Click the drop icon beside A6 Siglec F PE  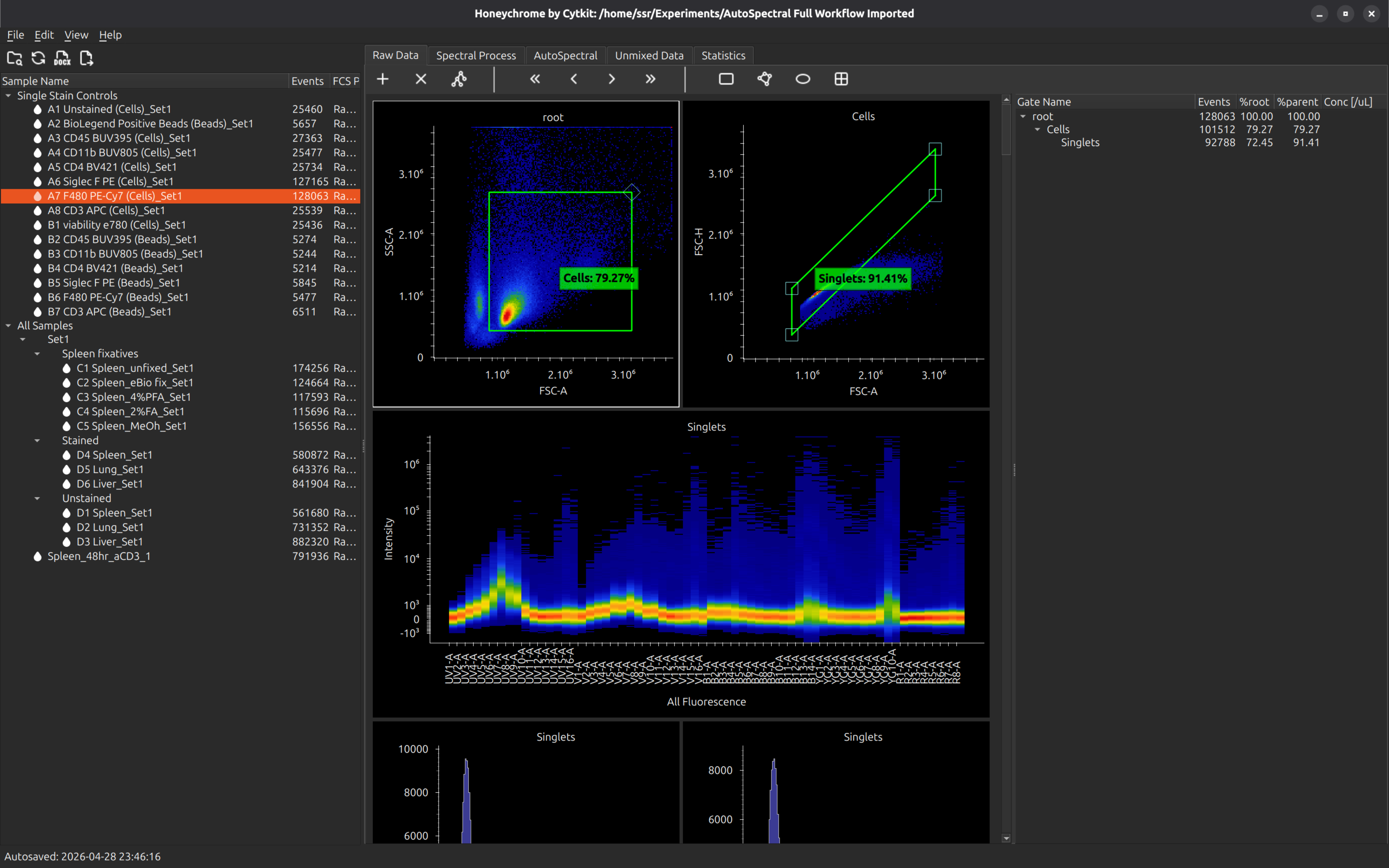tap(37, 182)
